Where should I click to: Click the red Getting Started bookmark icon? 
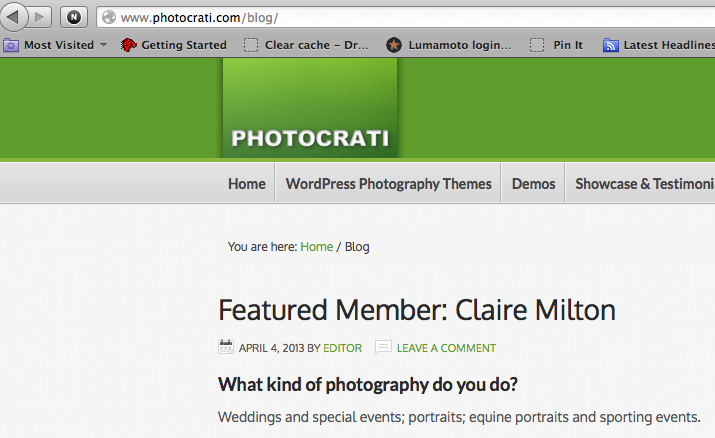(129, 45)
